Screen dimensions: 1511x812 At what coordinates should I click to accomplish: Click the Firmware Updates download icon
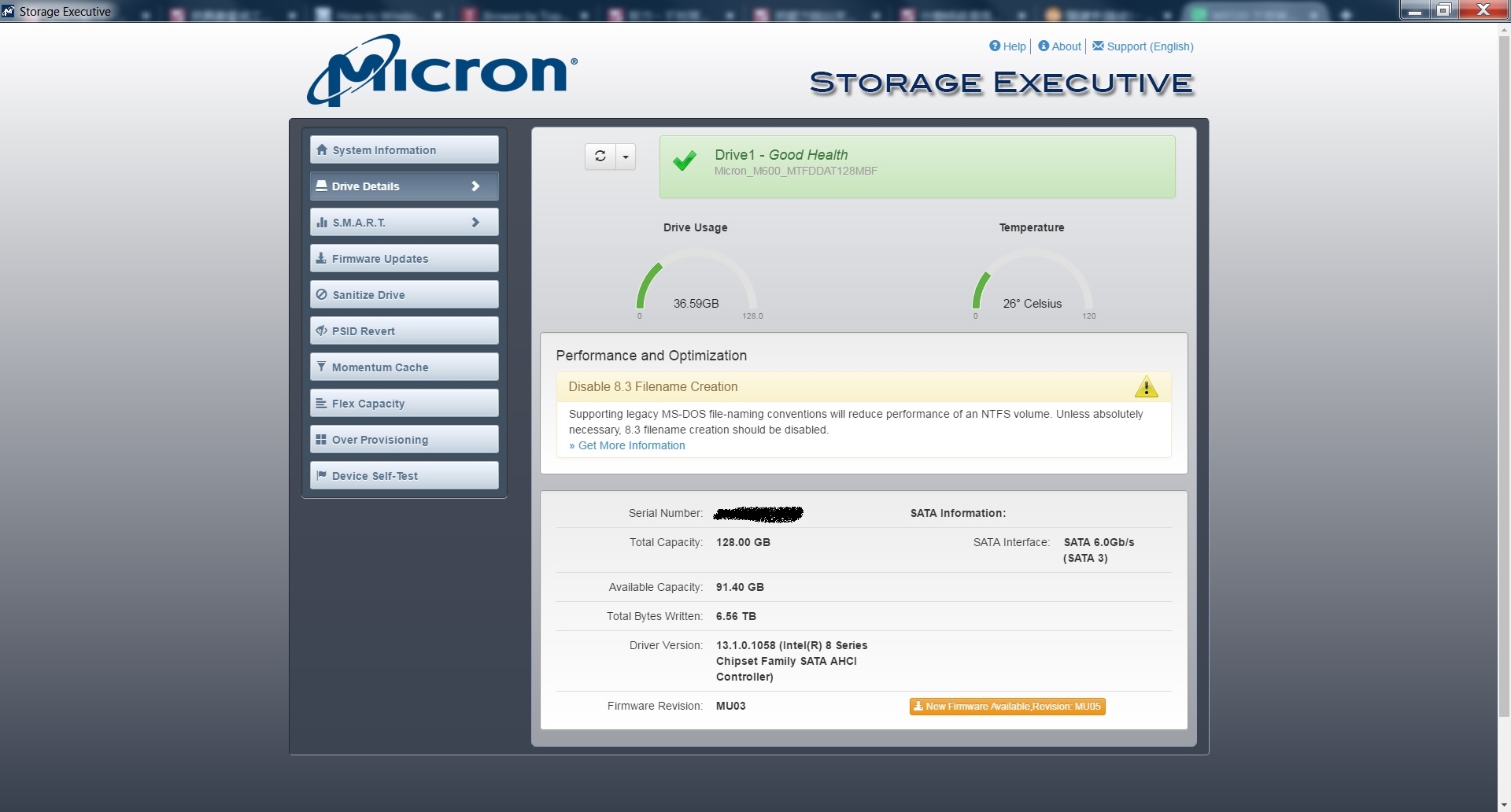[321, 258]
